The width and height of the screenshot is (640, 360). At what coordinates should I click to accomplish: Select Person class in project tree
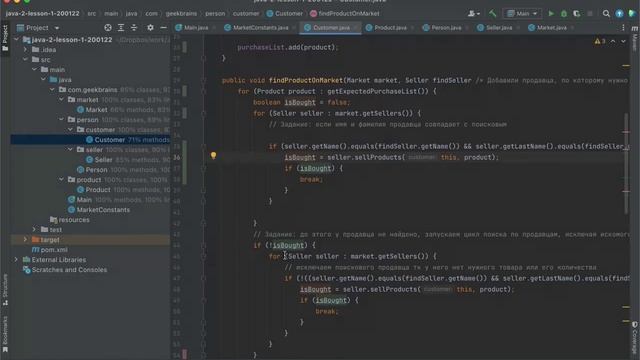[x=96, y=169]
